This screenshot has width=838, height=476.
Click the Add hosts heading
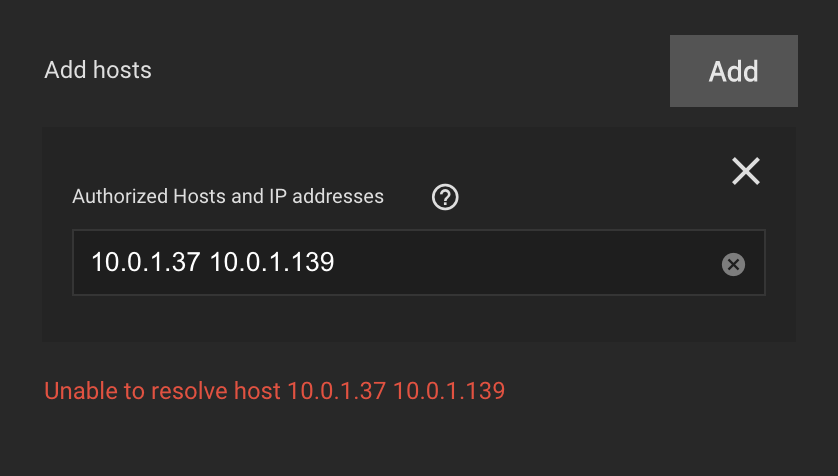[98, 70]
